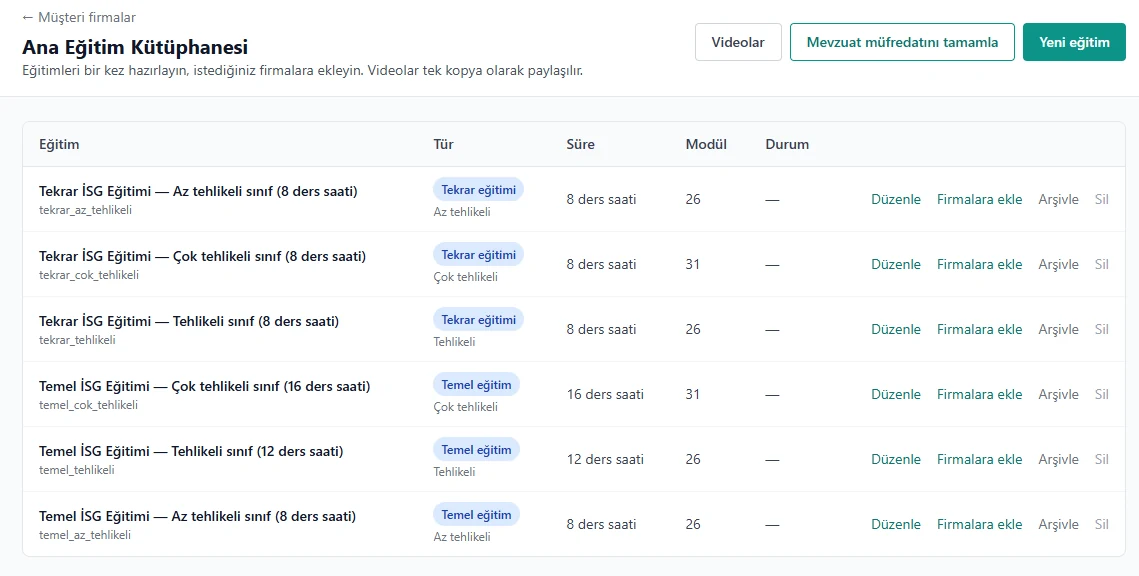Image resolution: width=1139 pixels, height=576 pixels.
Task: Edit the temel_cok_tehlikeli 16 ders saati training
Action: click(x=896, y=394)
